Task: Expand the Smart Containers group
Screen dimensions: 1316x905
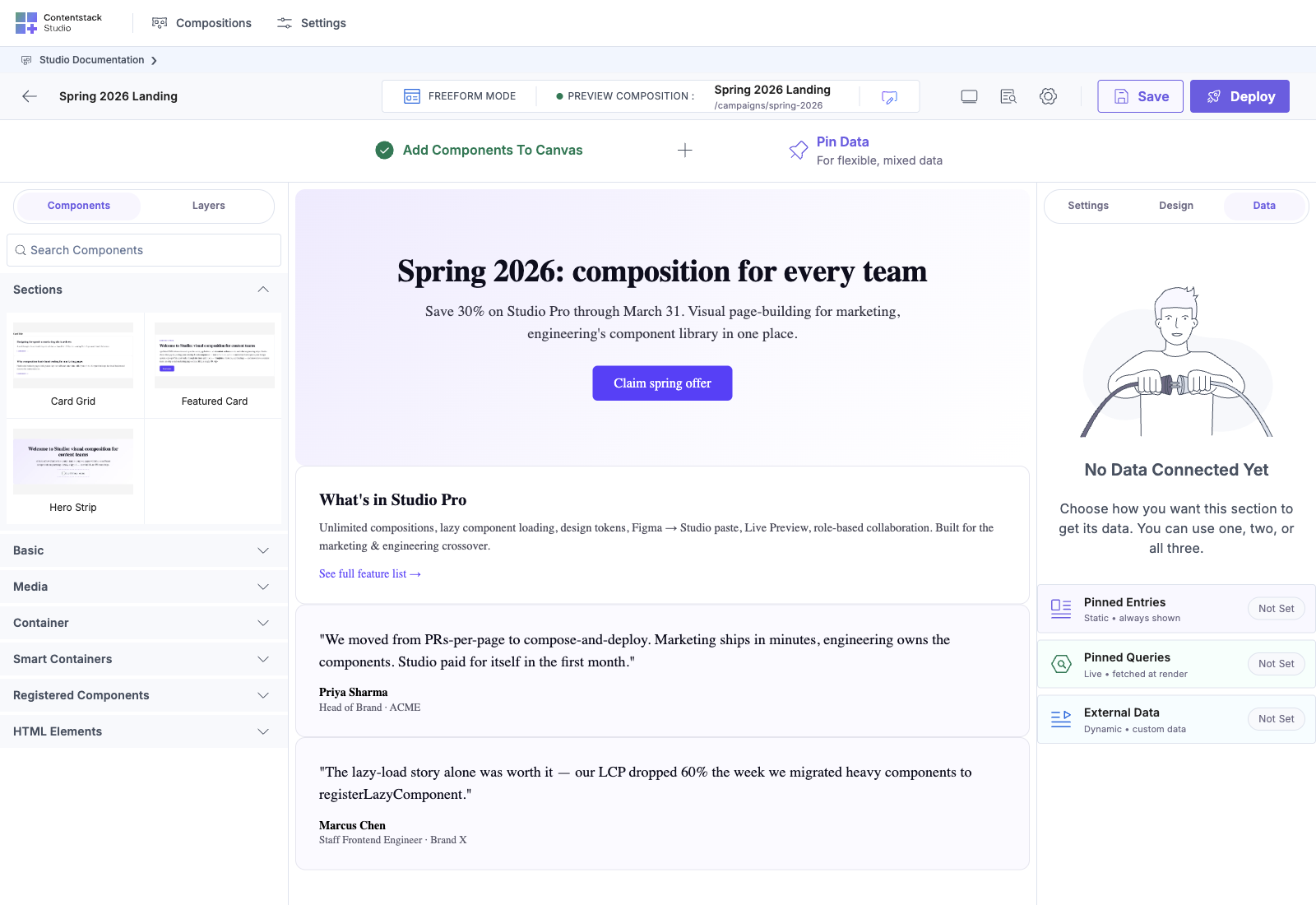Action: (263, 659)
